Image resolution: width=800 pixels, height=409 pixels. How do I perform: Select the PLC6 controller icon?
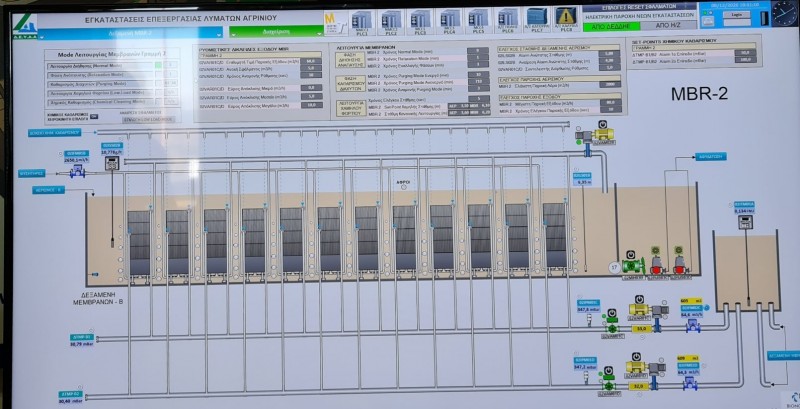coord(508,17)
